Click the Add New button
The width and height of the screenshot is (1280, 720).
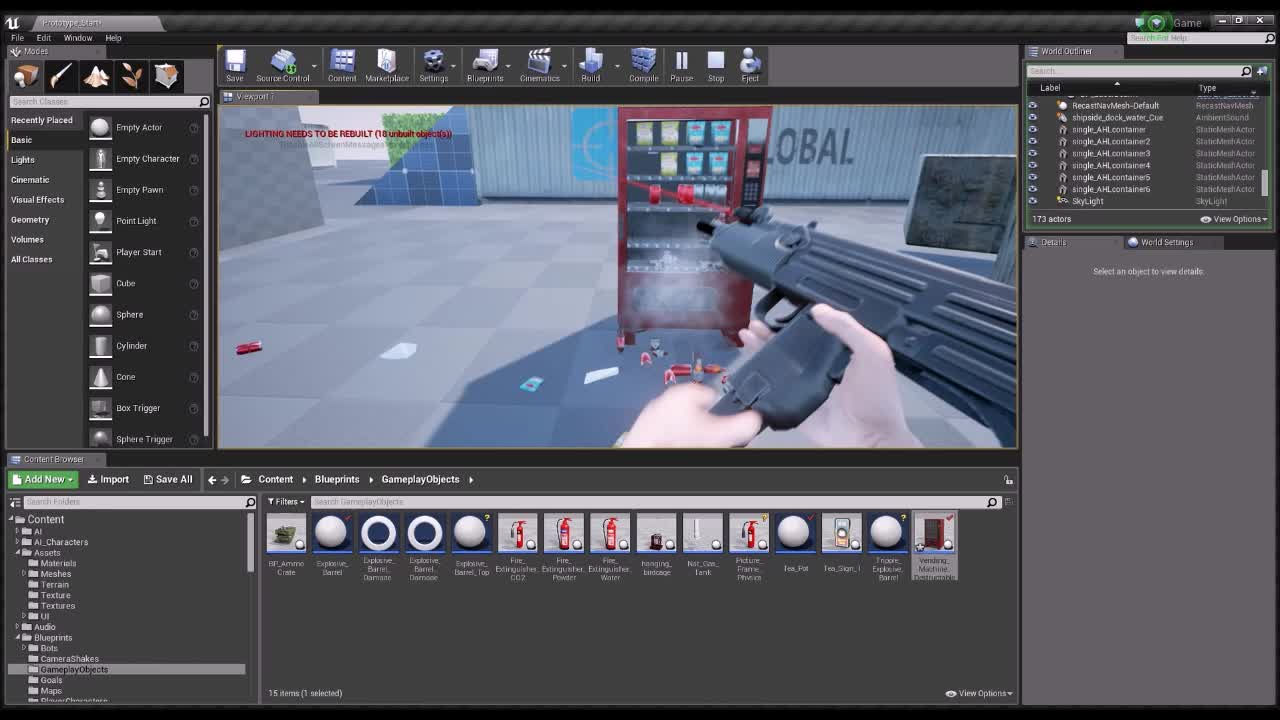[40, 479]
